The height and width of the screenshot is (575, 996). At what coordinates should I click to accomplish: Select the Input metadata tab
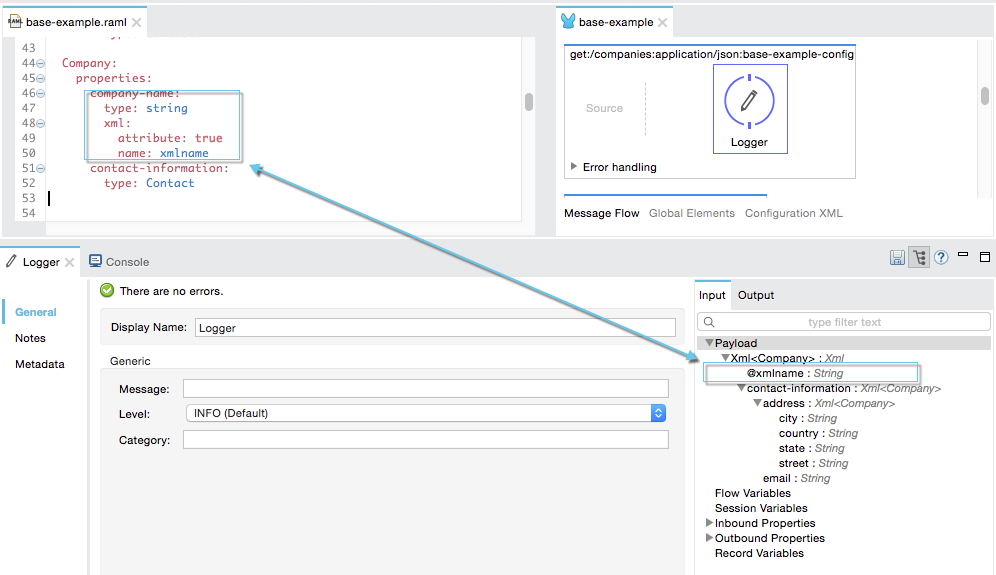coord(712,295)
